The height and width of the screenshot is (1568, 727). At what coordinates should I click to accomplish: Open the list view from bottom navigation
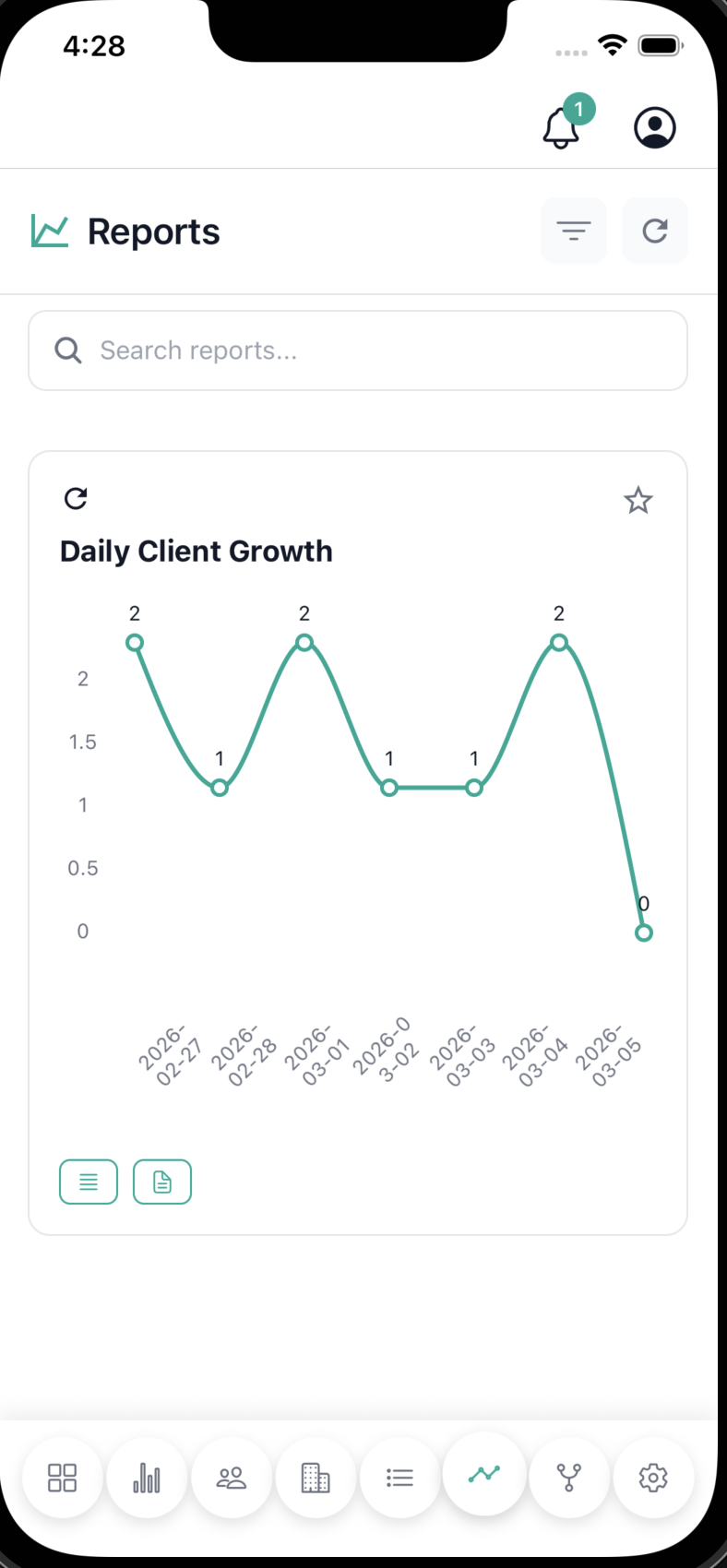pyautogui.click(x=399, y=1477)
